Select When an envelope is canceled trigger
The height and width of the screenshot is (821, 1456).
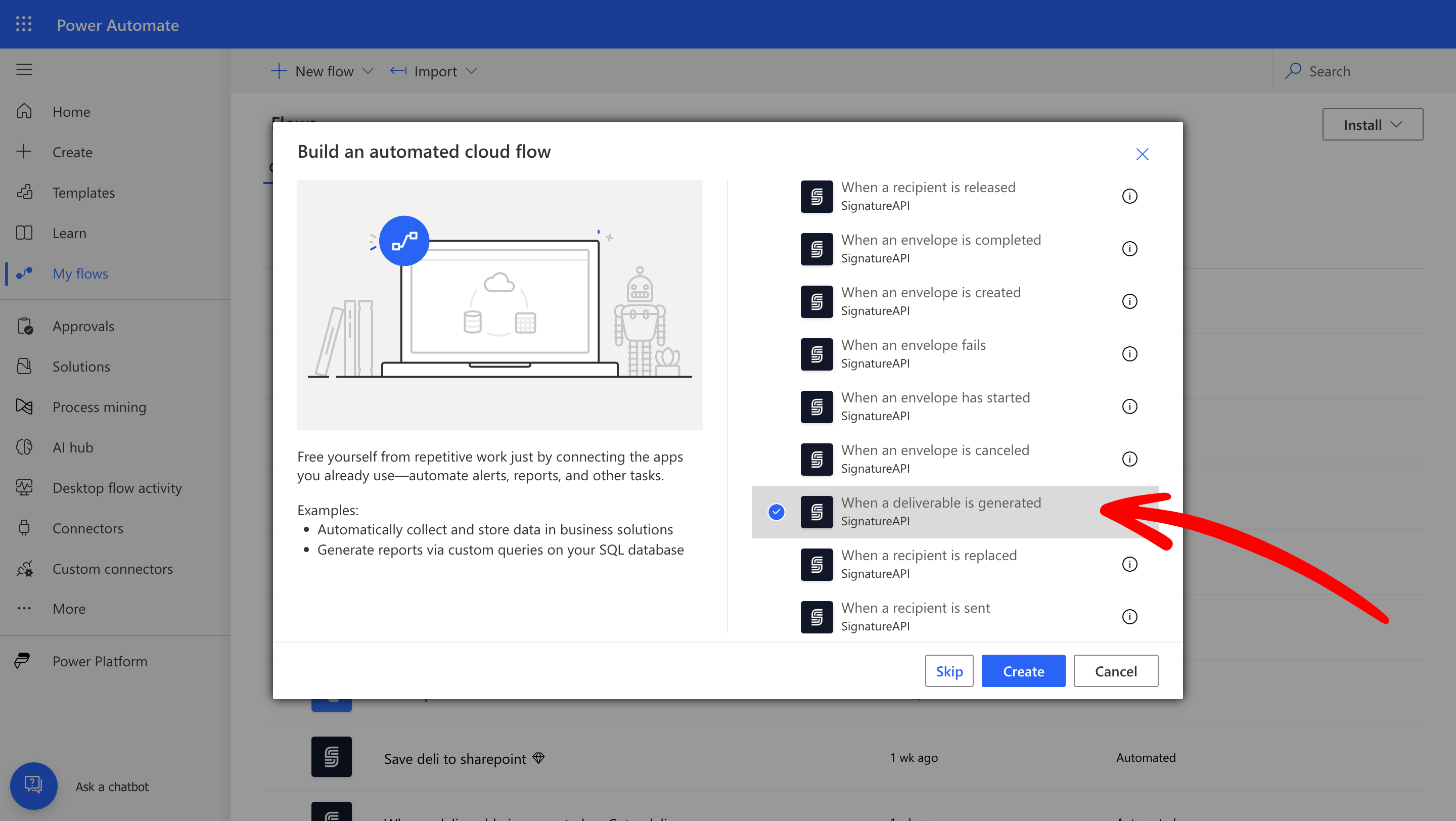pyautogui.click(x=934, y=459)
